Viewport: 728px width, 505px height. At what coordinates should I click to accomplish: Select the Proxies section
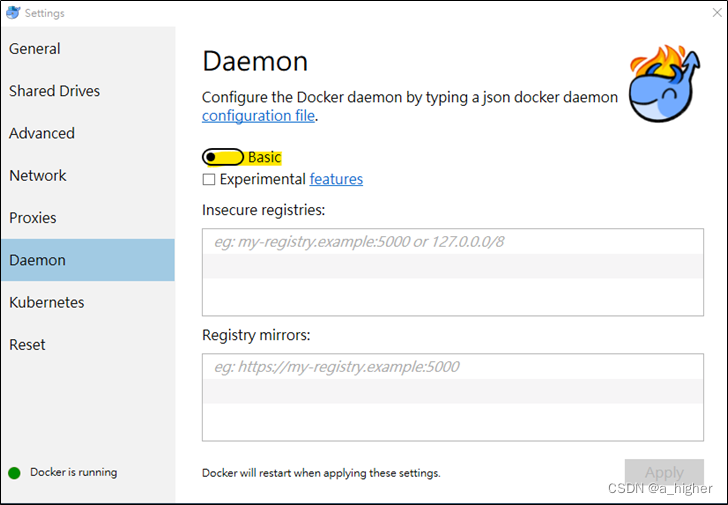click(87, 218)
